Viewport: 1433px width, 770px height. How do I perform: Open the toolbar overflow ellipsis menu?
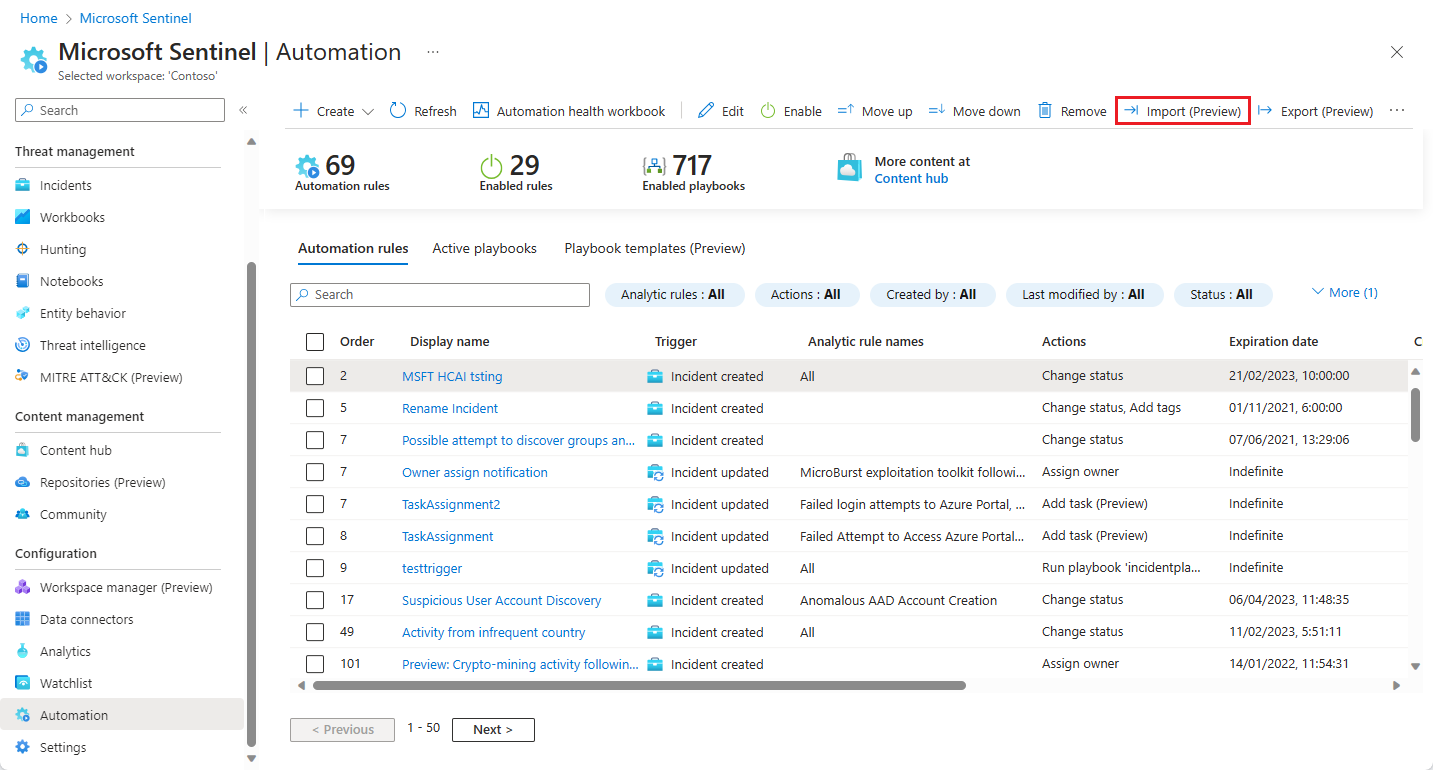tap(1397, 111)
